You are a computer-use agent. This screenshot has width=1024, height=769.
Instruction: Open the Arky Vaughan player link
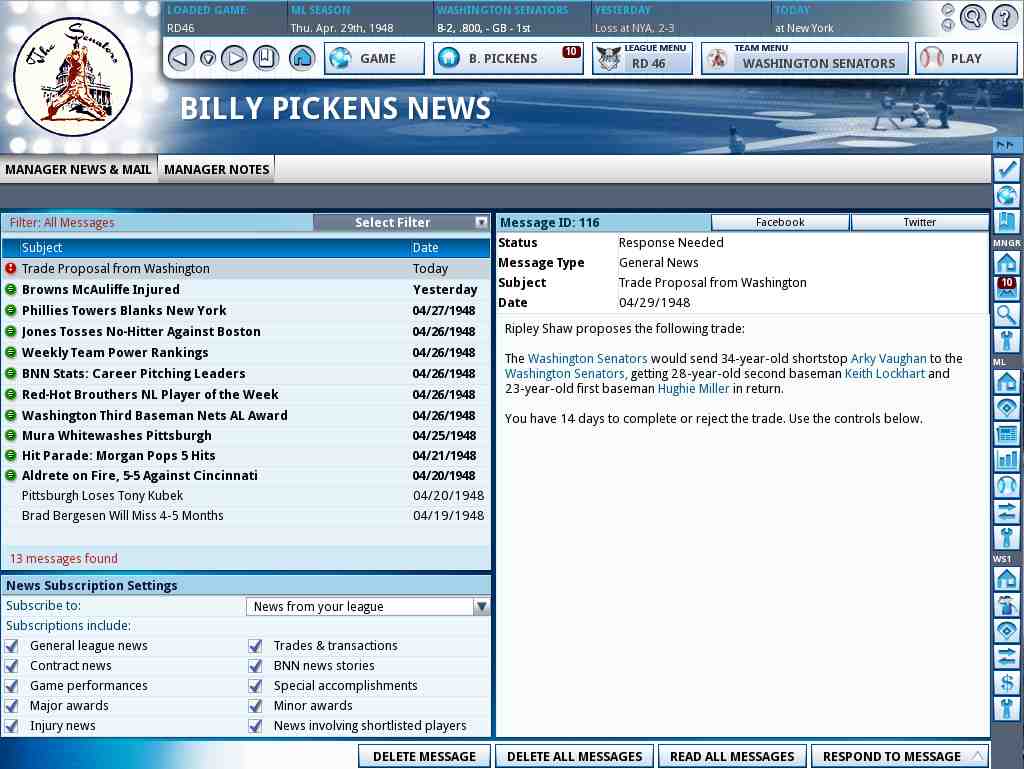(x=888, y=358)
